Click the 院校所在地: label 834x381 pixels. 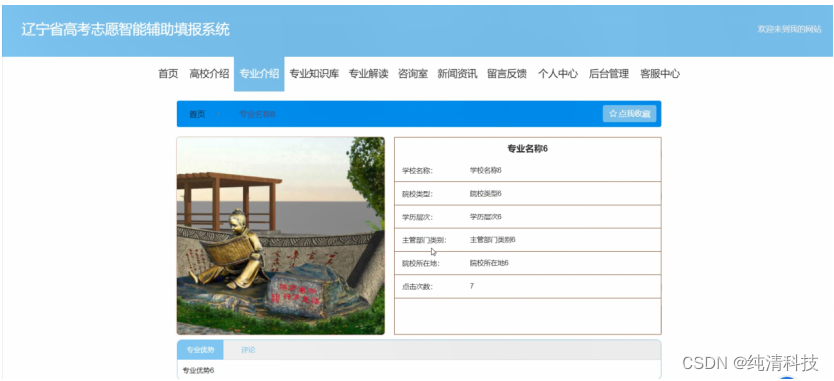pyautogui.click(x=421, y=263)
